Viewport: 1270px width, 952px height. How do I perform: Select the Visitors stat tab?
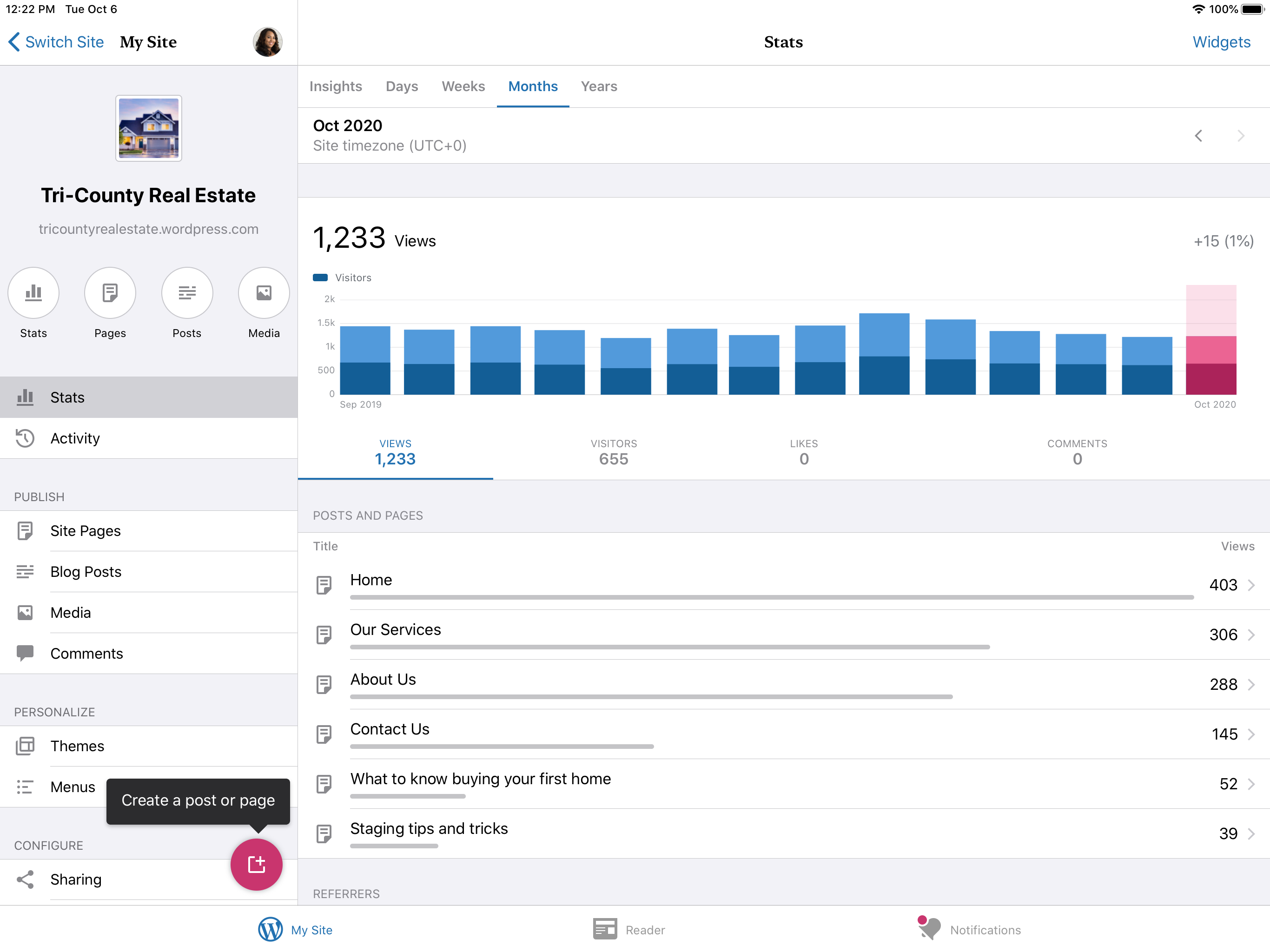click(613, 452)
